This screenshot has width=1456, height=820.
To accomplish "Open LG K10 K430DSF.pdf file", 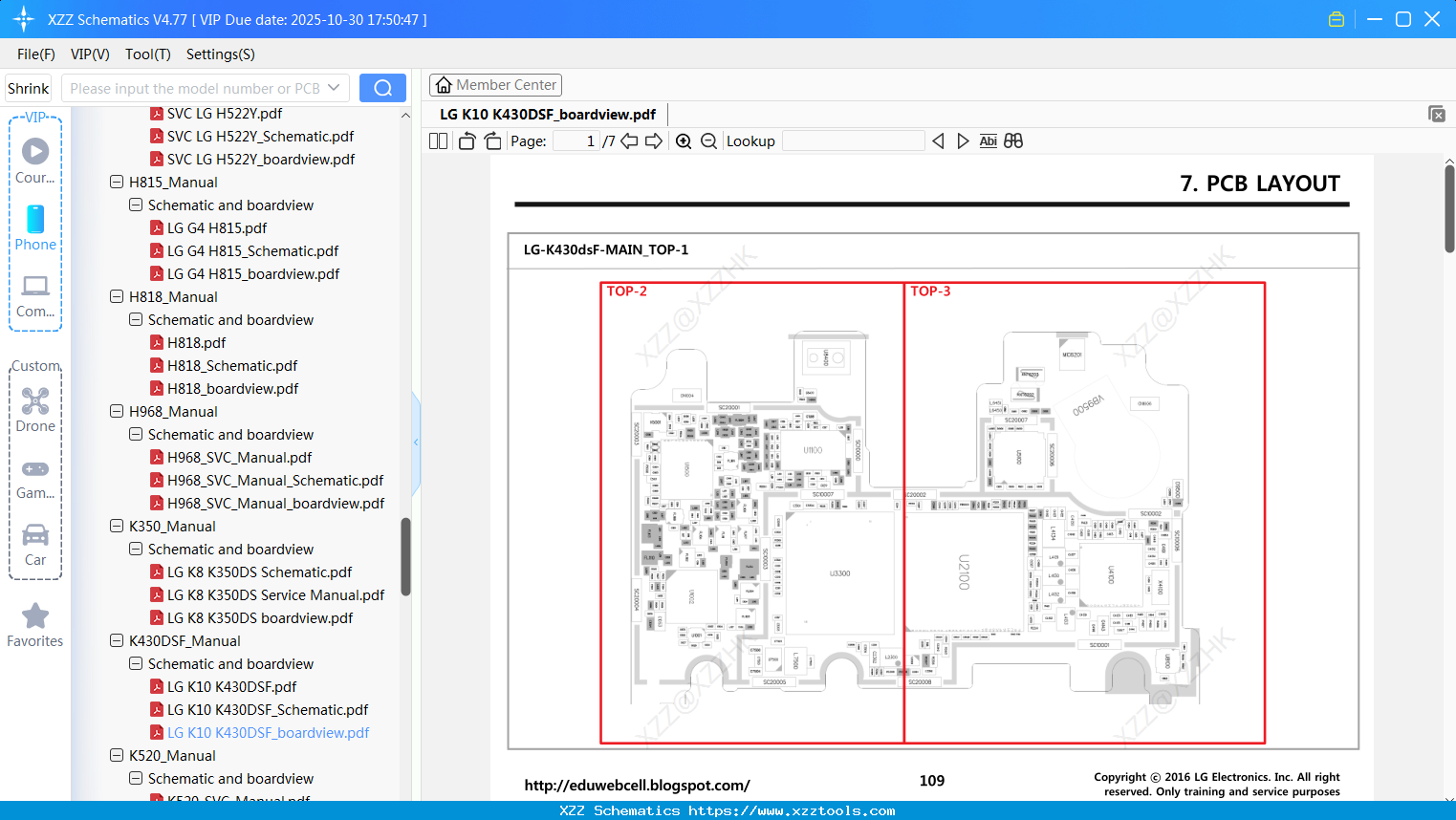I will point(231,686).
